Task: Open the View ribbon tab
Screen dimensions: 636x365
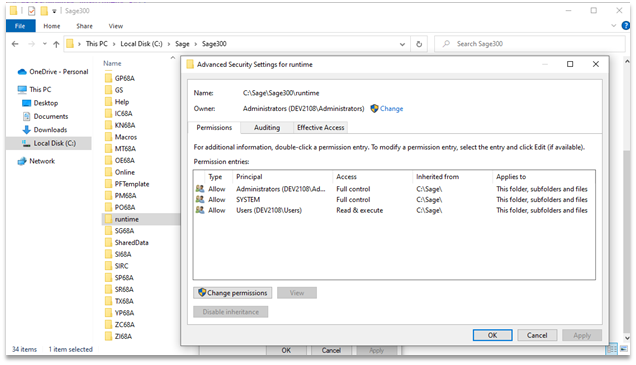Action: coord(116,26)
